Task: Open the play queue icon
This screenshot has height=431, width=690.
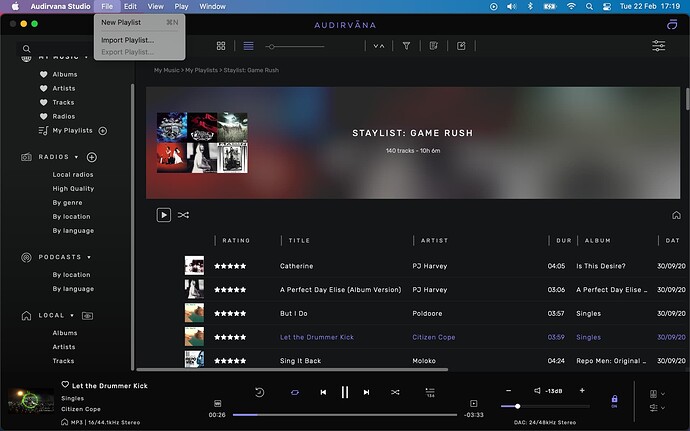Action: [x=430, y=392]
